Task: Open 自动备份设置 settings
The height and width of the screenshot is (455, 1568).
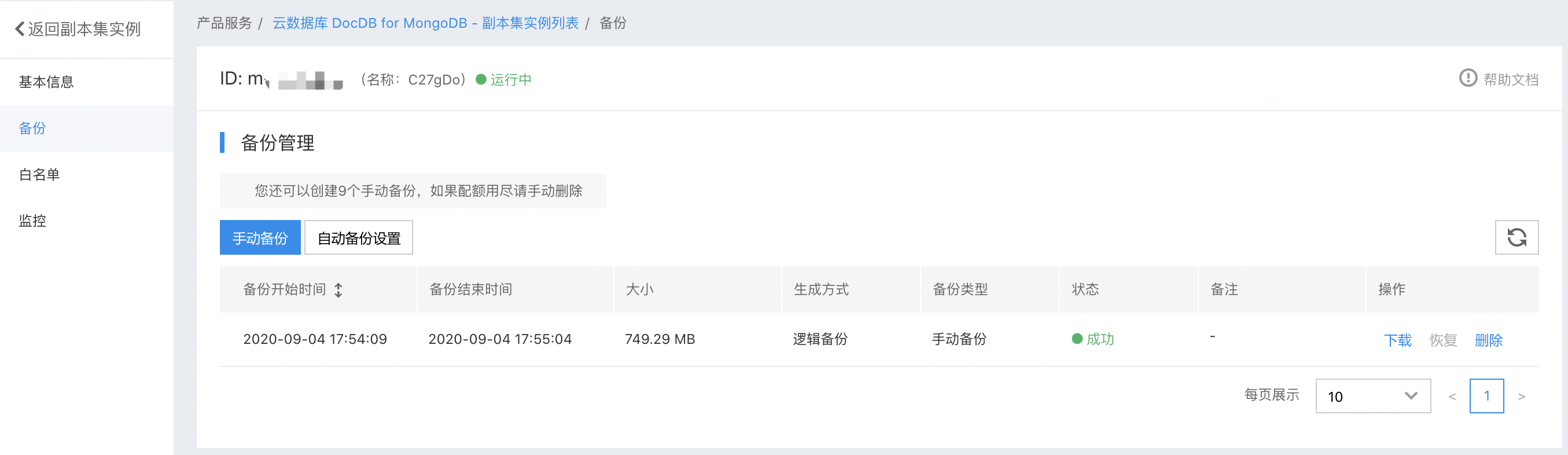Action: coord(359,237)
